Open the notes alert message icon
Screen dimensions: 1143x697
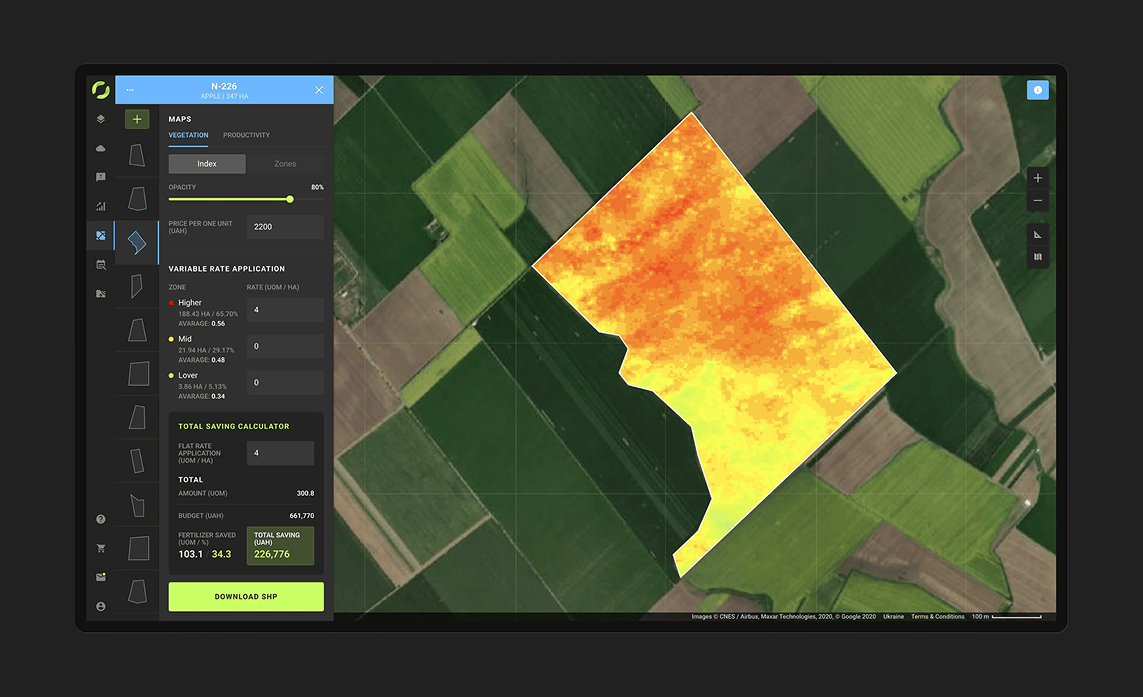100,177
